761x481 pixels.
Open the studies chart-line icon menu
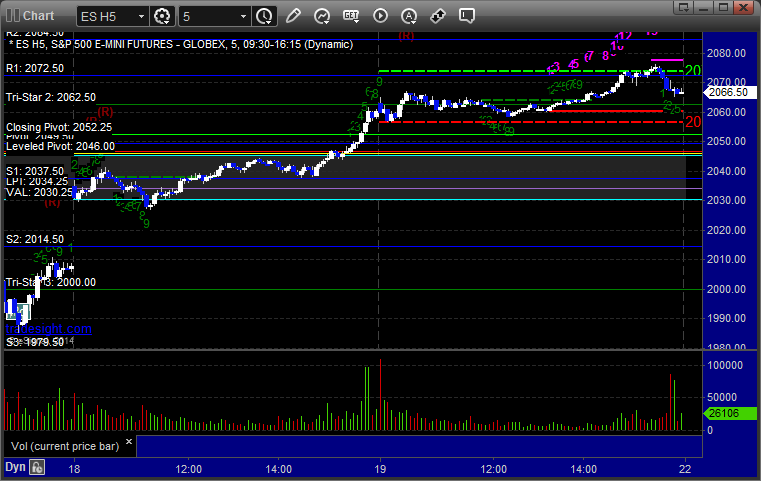point(322,16)
